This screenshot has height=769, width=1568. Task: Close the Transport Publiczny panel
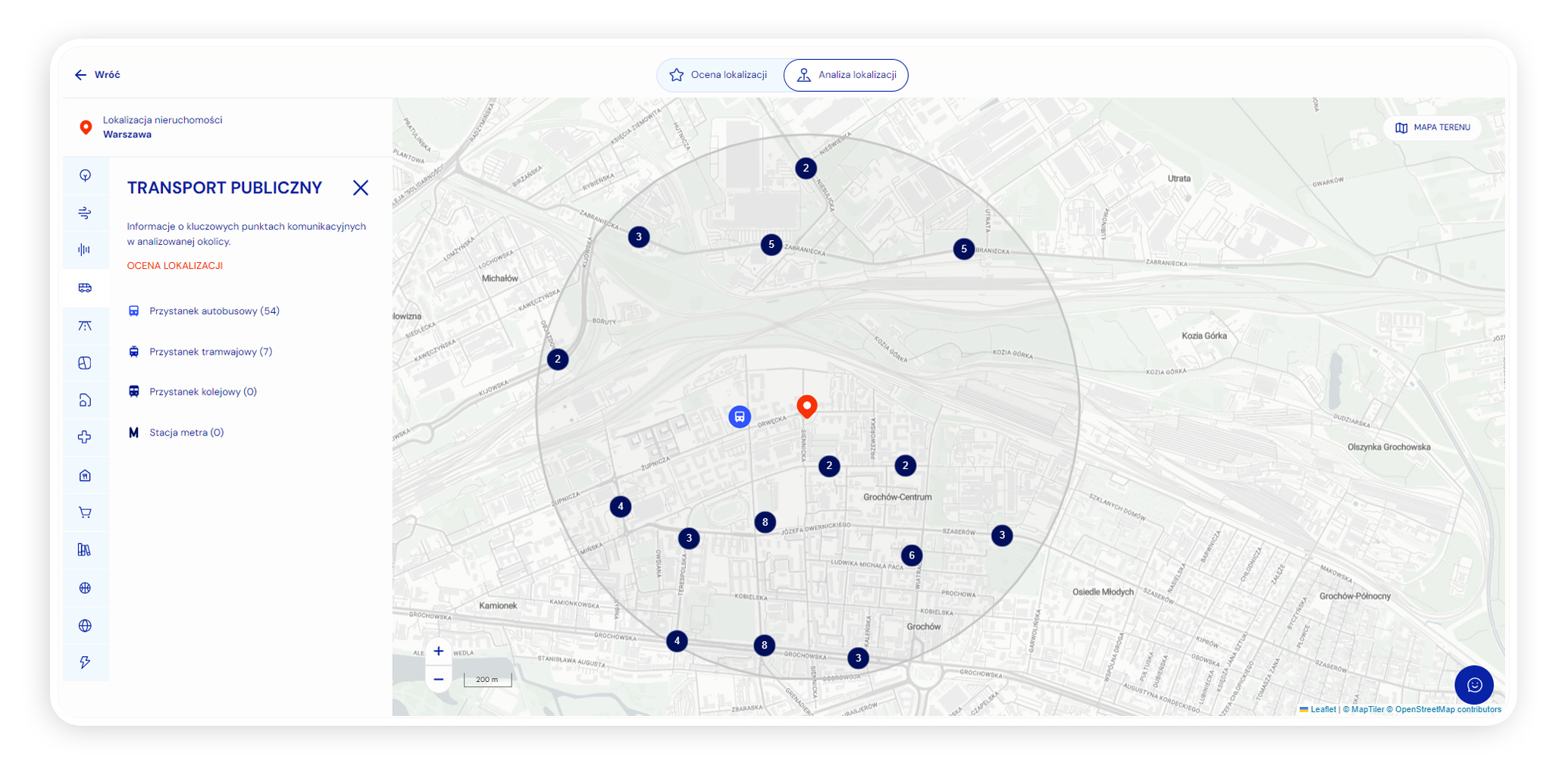coord(360,188)
